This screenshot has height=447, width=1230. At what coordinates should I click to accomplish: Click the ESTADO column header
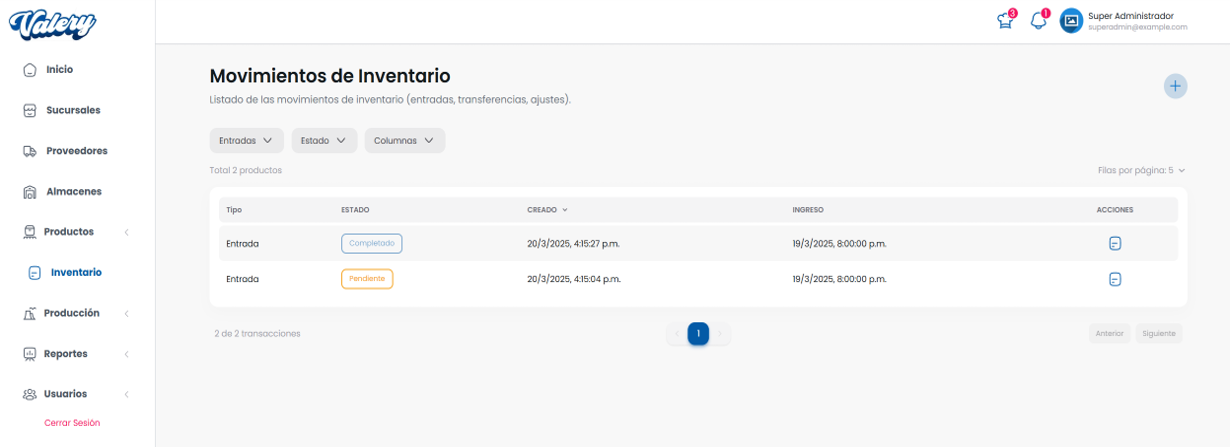pos(355,210)
